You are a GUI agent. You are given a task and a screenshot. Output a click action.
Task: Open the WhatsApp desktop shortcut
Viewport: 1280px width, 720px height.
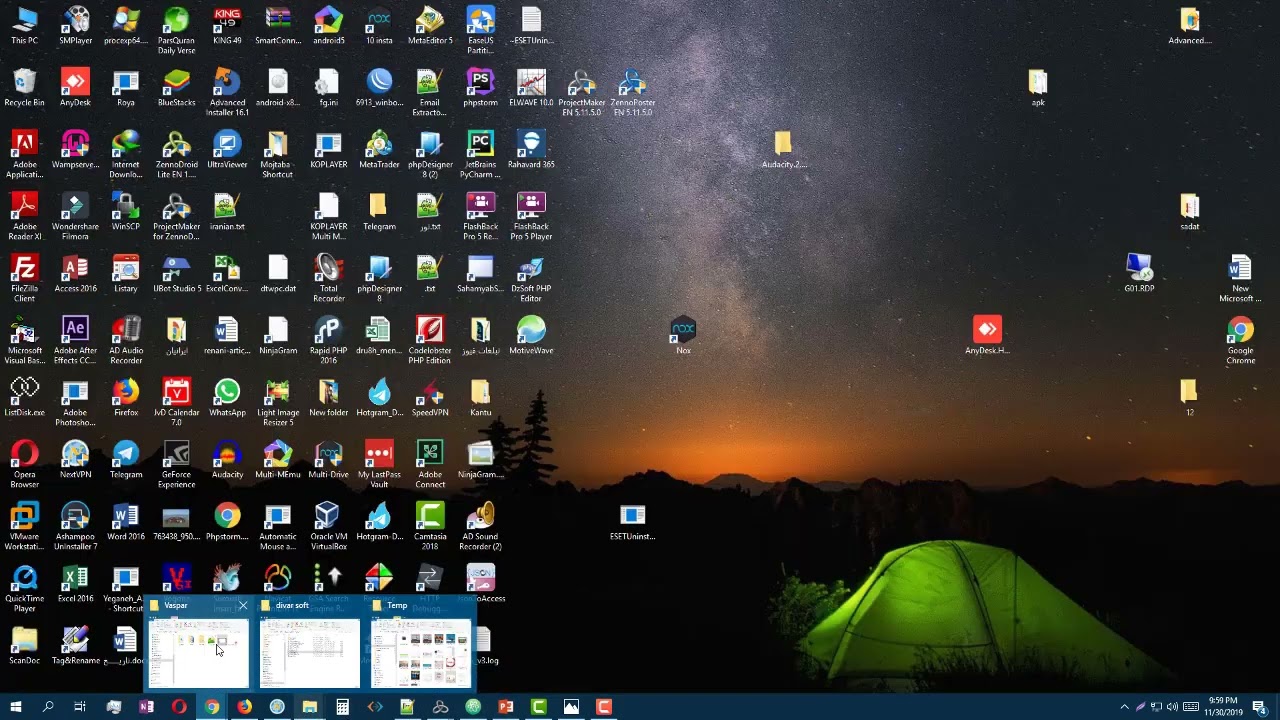tap(227, 398)
